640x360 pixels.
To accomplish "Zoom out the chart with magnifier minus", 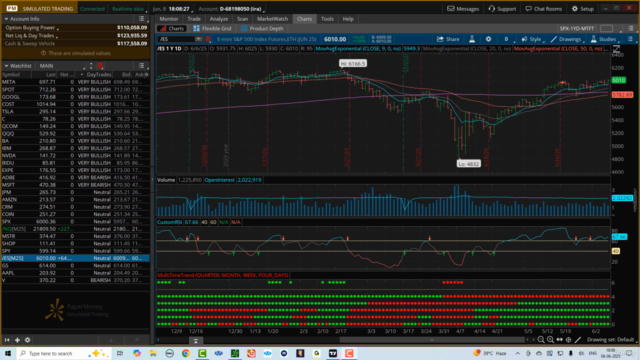I will click(x=541, y=340).
